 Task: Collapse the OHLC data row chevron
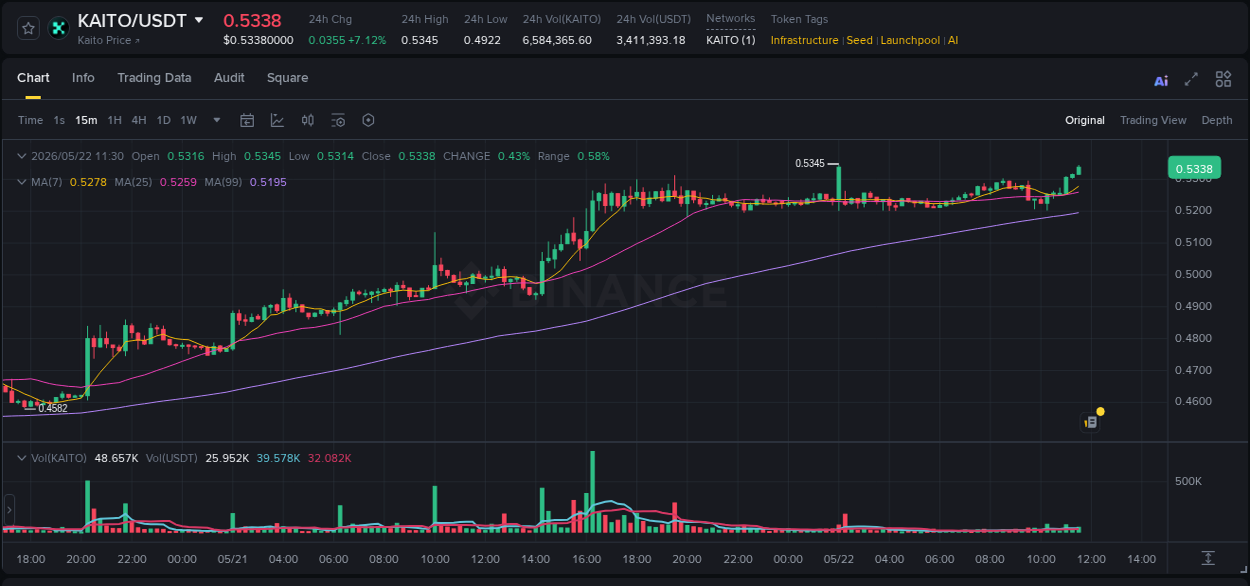22,156
